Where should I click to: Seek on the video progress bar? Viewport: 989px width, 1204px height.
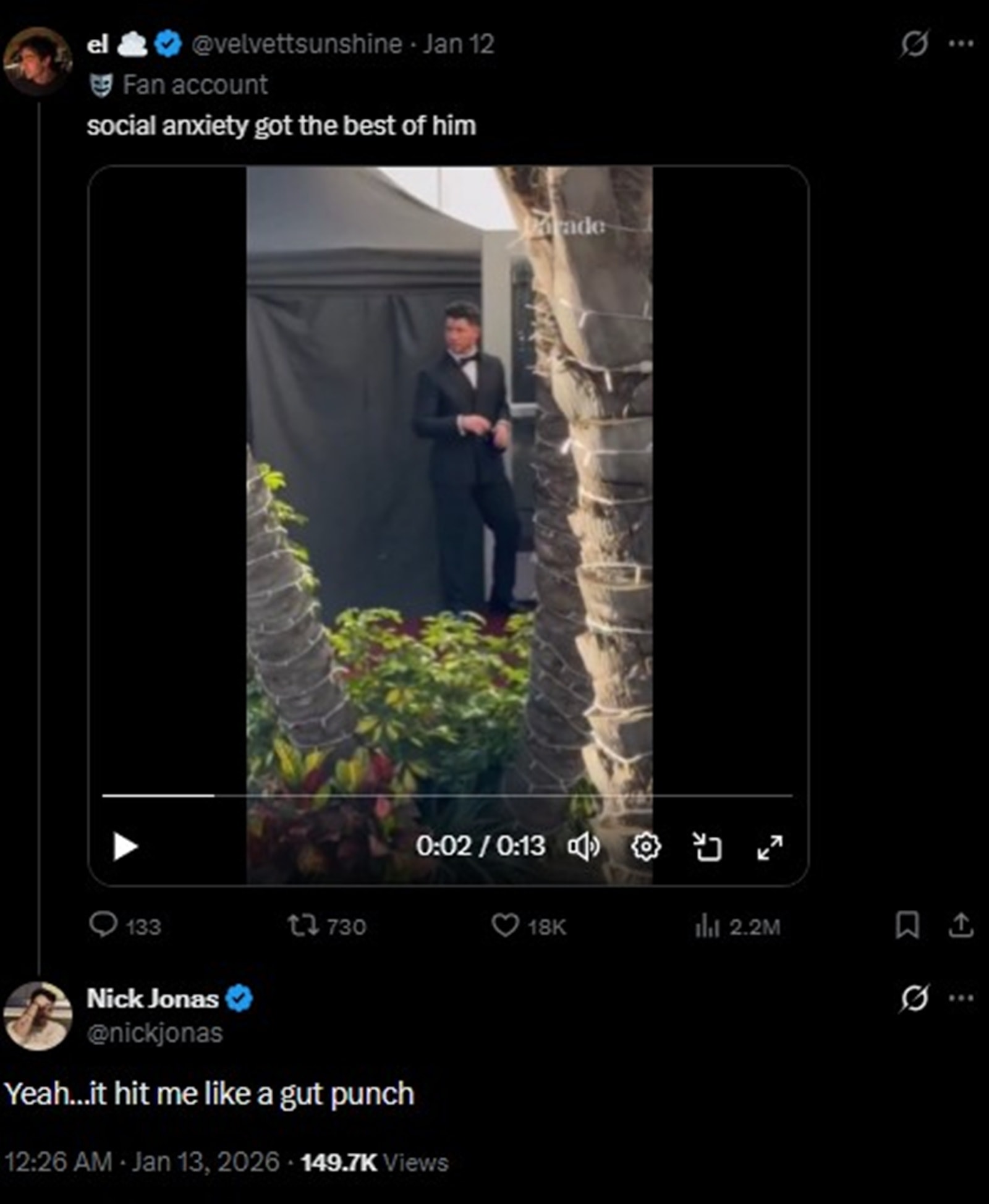coord(446,795)
